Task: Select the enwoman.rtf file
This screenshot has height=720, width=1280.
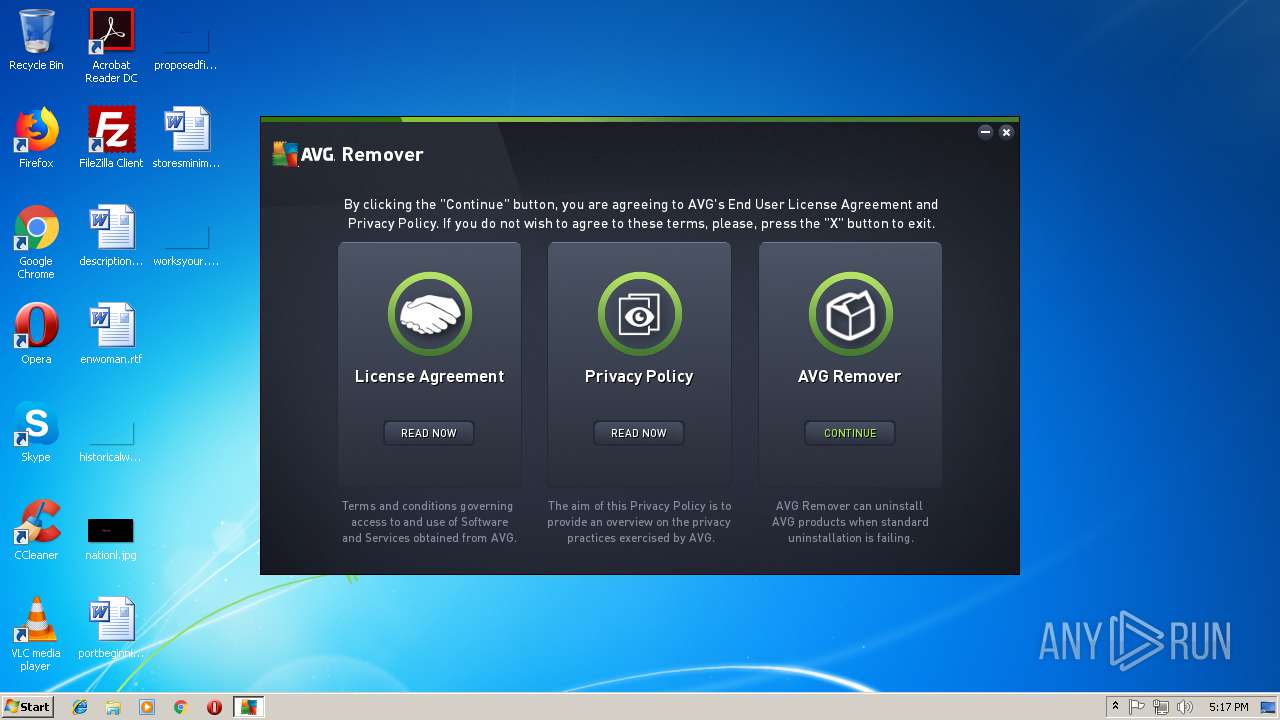Action: [x=111, y=334]
